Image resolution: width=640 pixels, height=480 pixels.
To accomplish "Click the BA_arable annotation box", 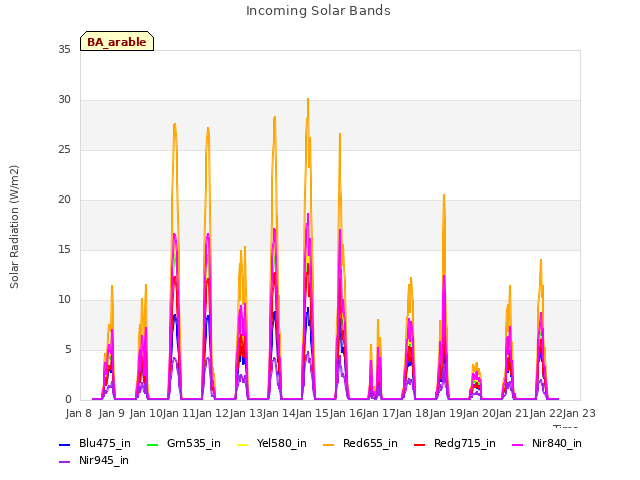I will pos(117,41).
